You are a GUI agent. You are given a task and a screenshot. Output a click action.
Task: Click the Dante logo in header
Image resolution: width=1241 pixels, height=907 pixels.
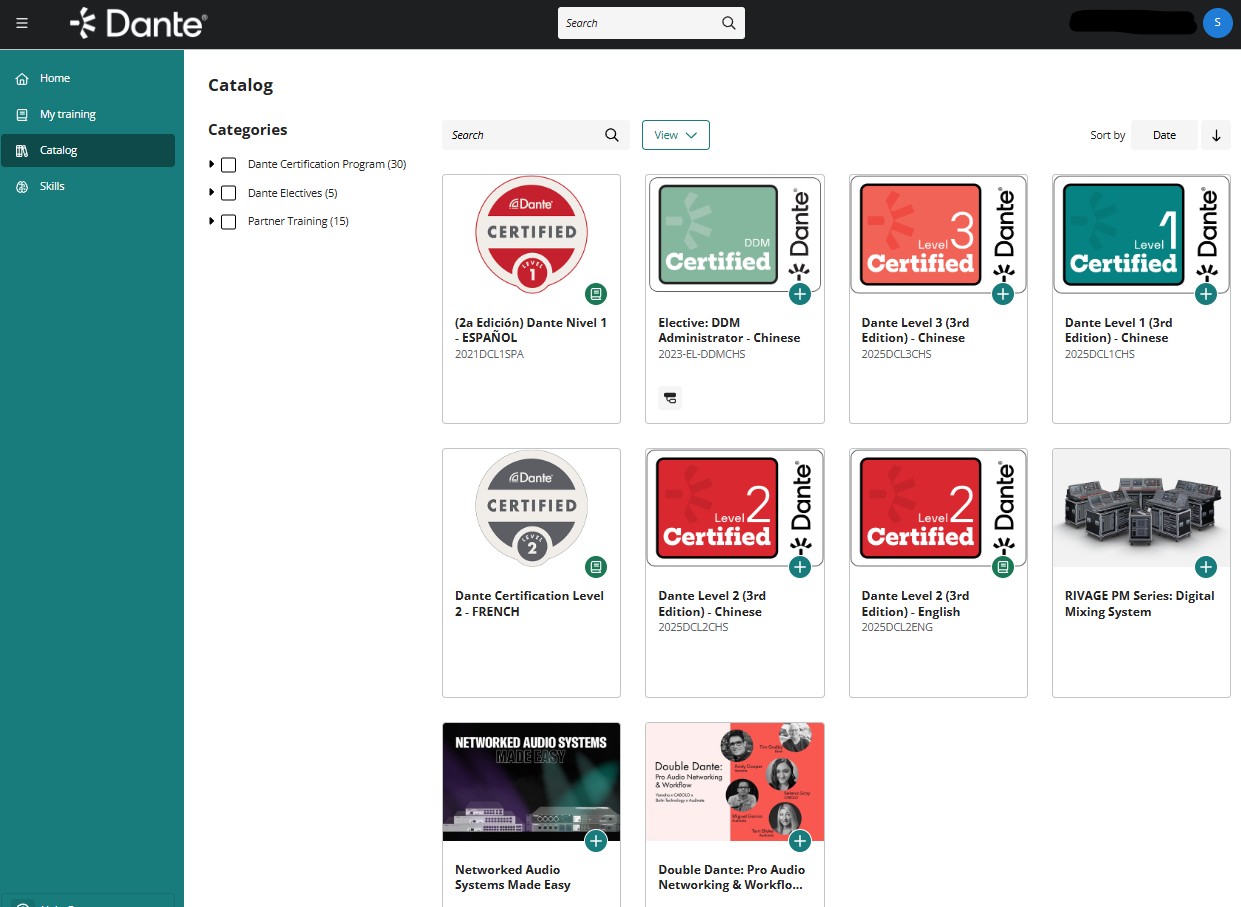tap(139, 23)
